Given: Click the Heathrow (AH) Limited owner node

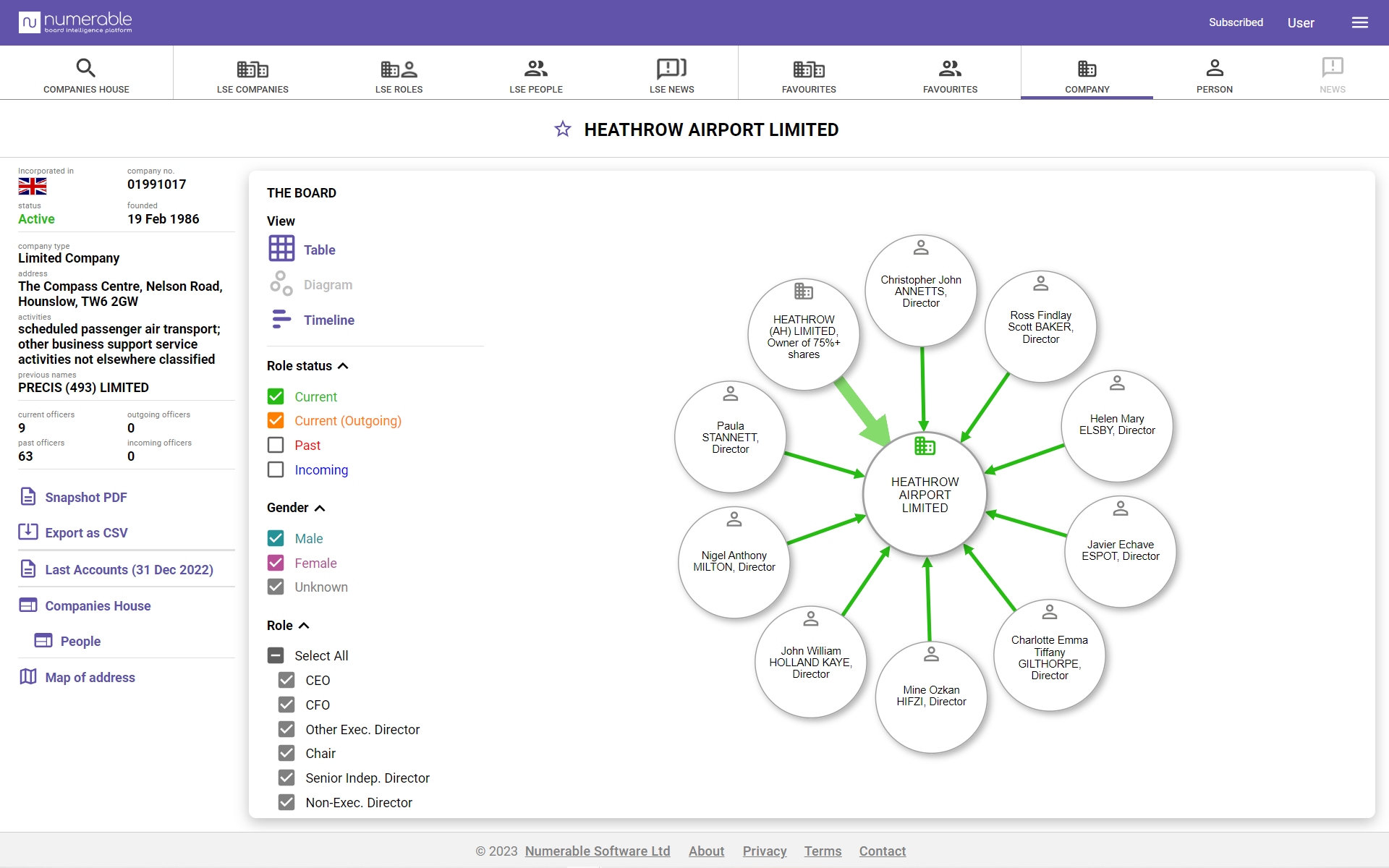Looking at the screenshot, I should [x=804, y=334].
